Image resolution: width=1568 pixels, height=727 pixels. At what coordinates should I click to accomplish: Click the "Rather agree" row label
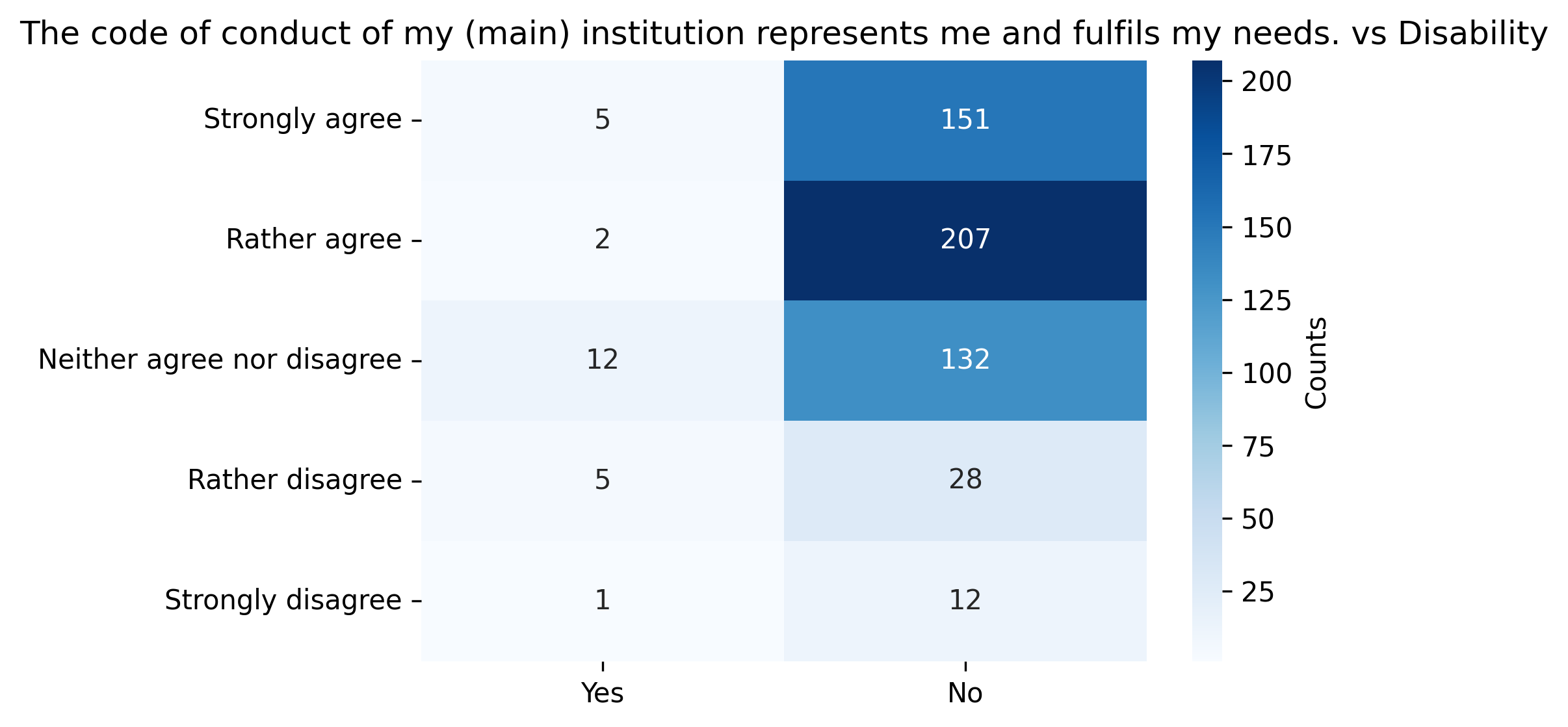pyautogui.click(x=313, y=240)
